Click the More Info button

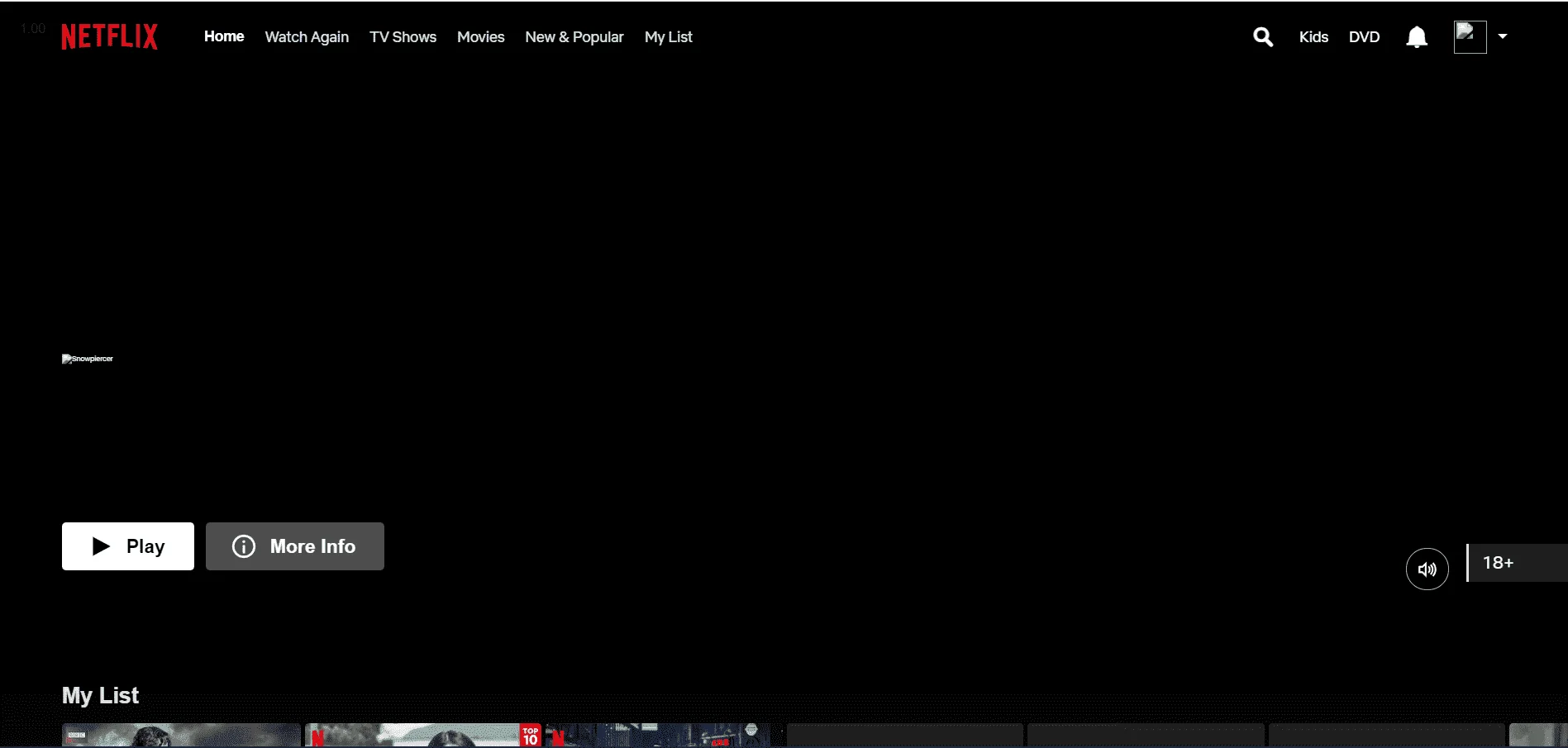(x=295, y=546)
